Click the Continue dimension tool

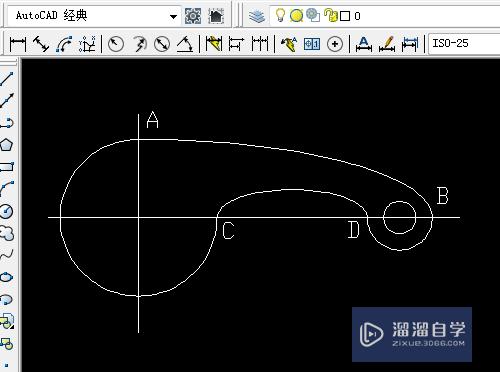point(260,44)
